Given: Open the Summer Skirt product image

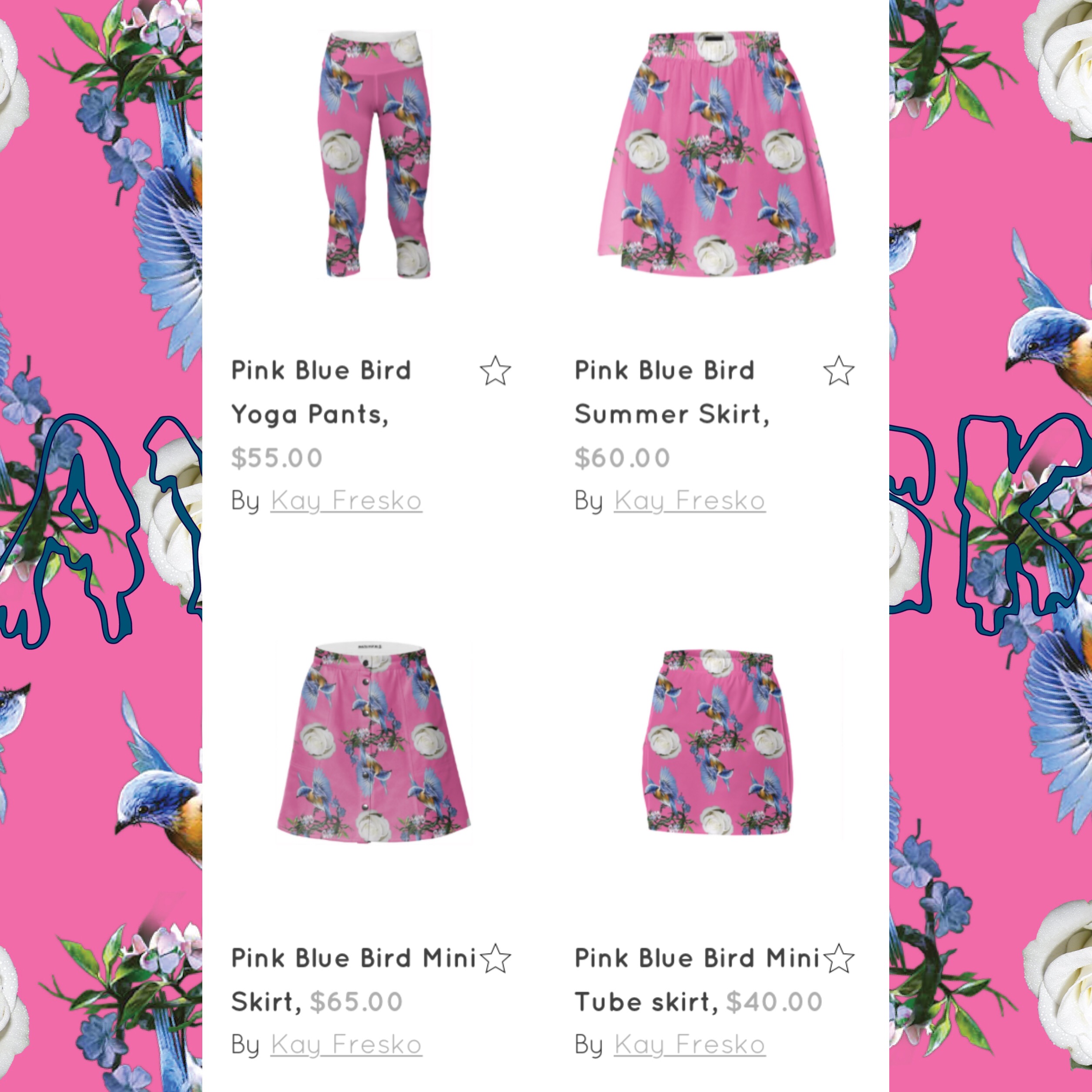Looking at the screenshot, I should [717, 154].
